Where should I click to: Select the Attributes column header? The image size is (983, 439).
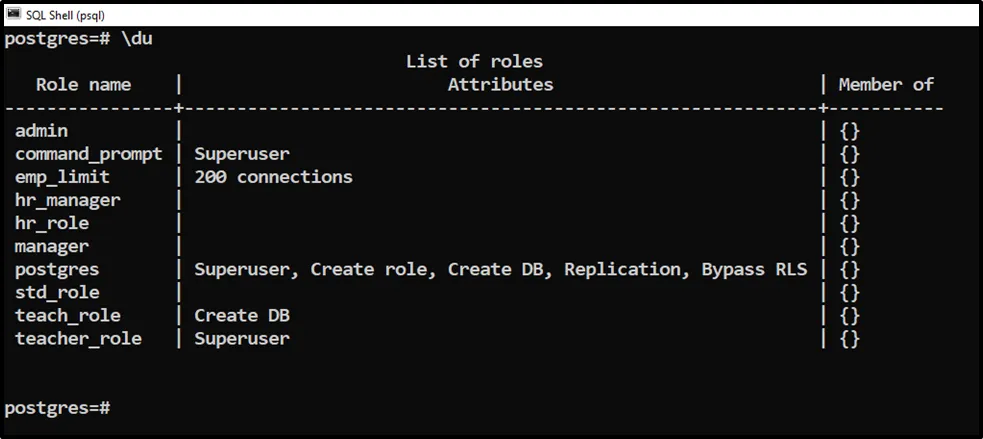[500, 85]
